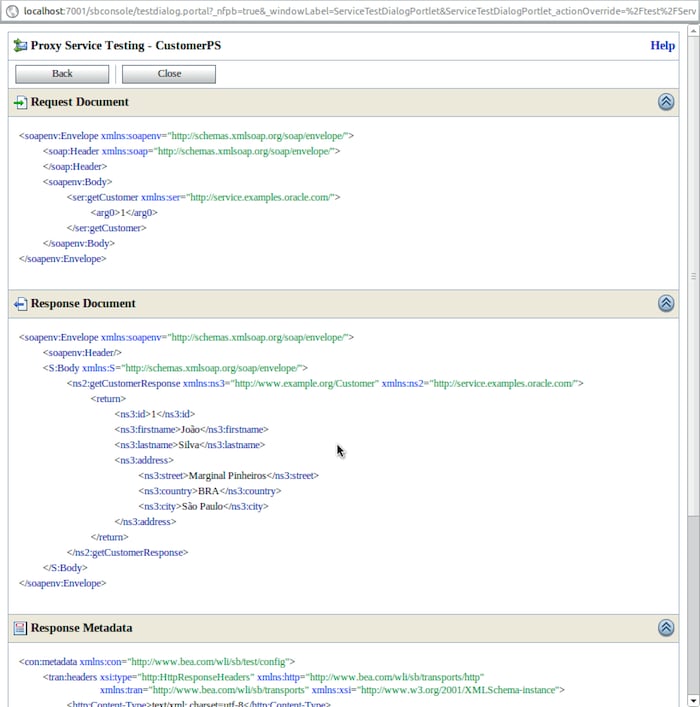
Task: Click the response <soapenv:Header/> line
Action: point(82,353)
